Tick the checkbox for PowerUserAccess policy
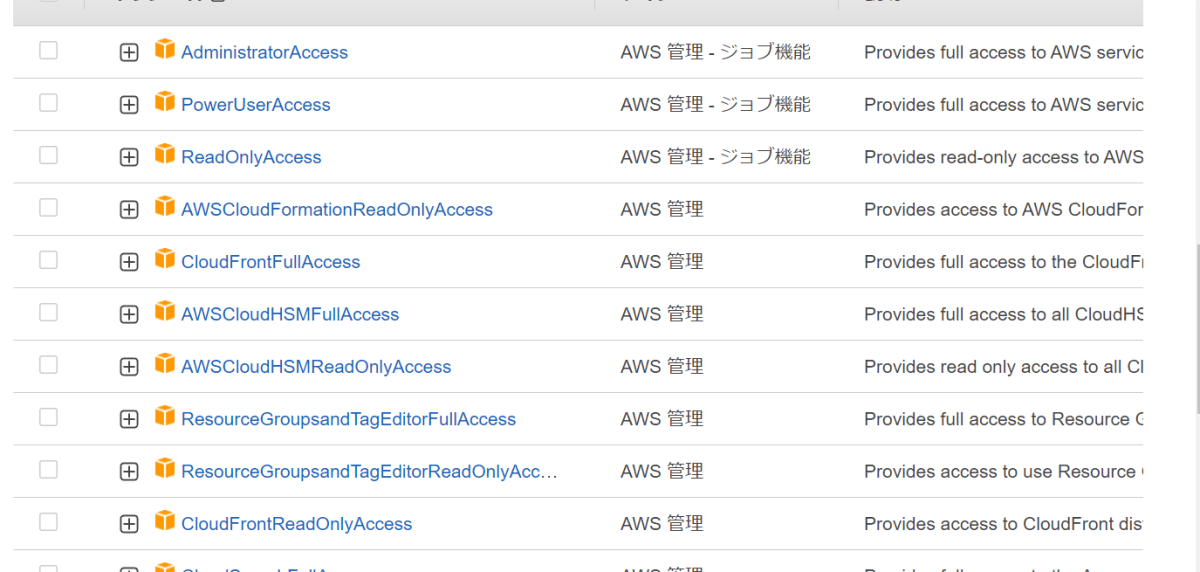Image resolution: width=1200 pixels, height=572 pixels. pos(48,103)
